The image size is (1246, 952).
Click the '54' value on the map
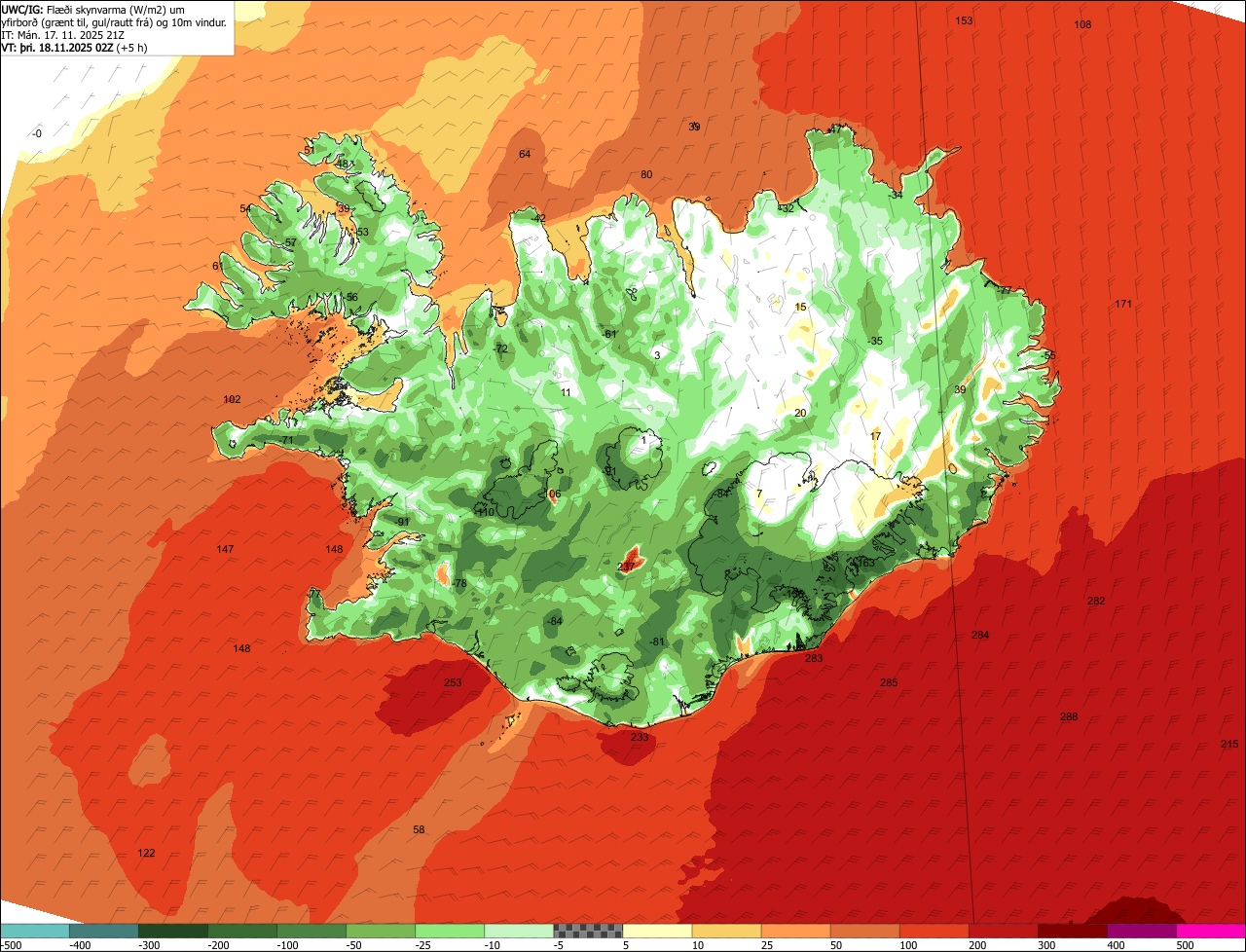tap(245, 209)
